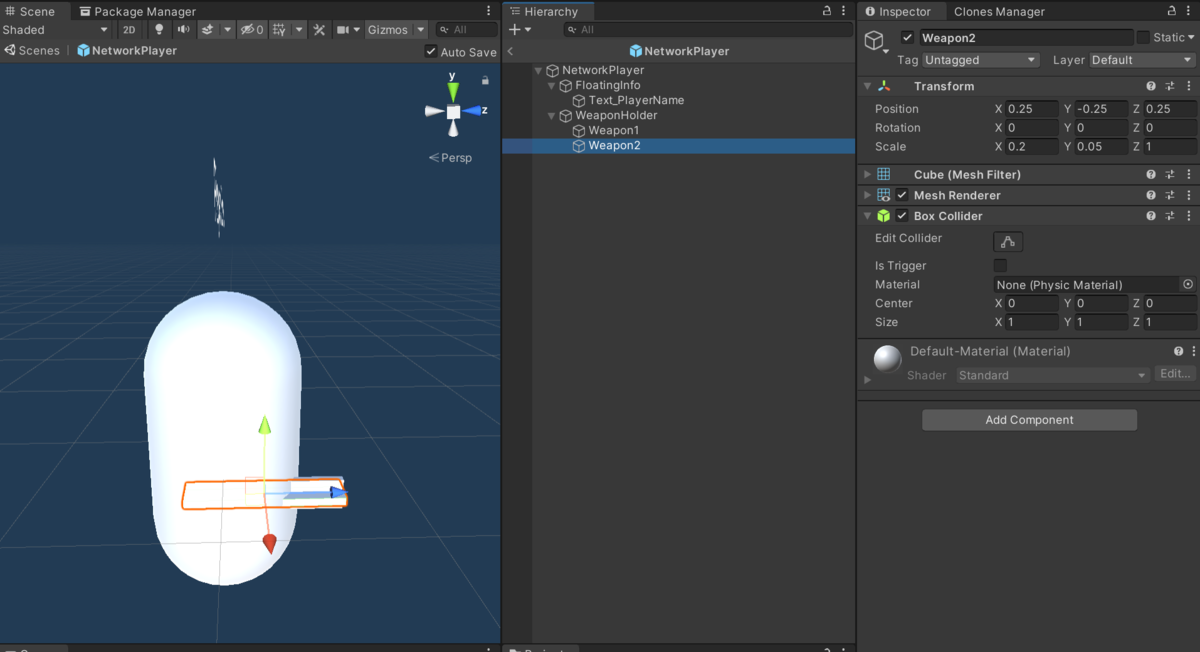Open the Shaded draw mode dropdown
1200x652 pixels.
coord(55,30)
